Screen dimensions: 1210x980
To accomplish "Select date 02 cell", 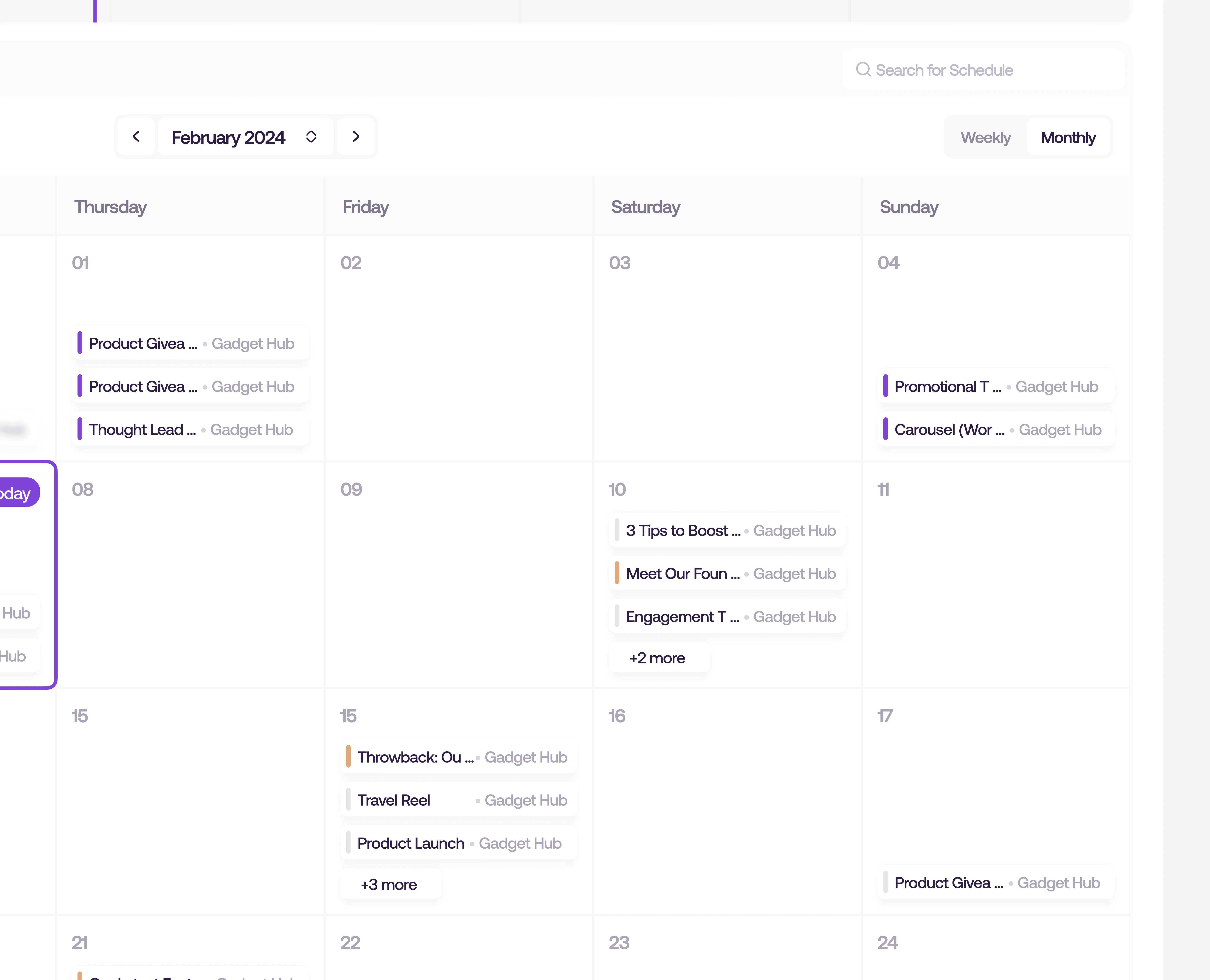I will (459, 348).
